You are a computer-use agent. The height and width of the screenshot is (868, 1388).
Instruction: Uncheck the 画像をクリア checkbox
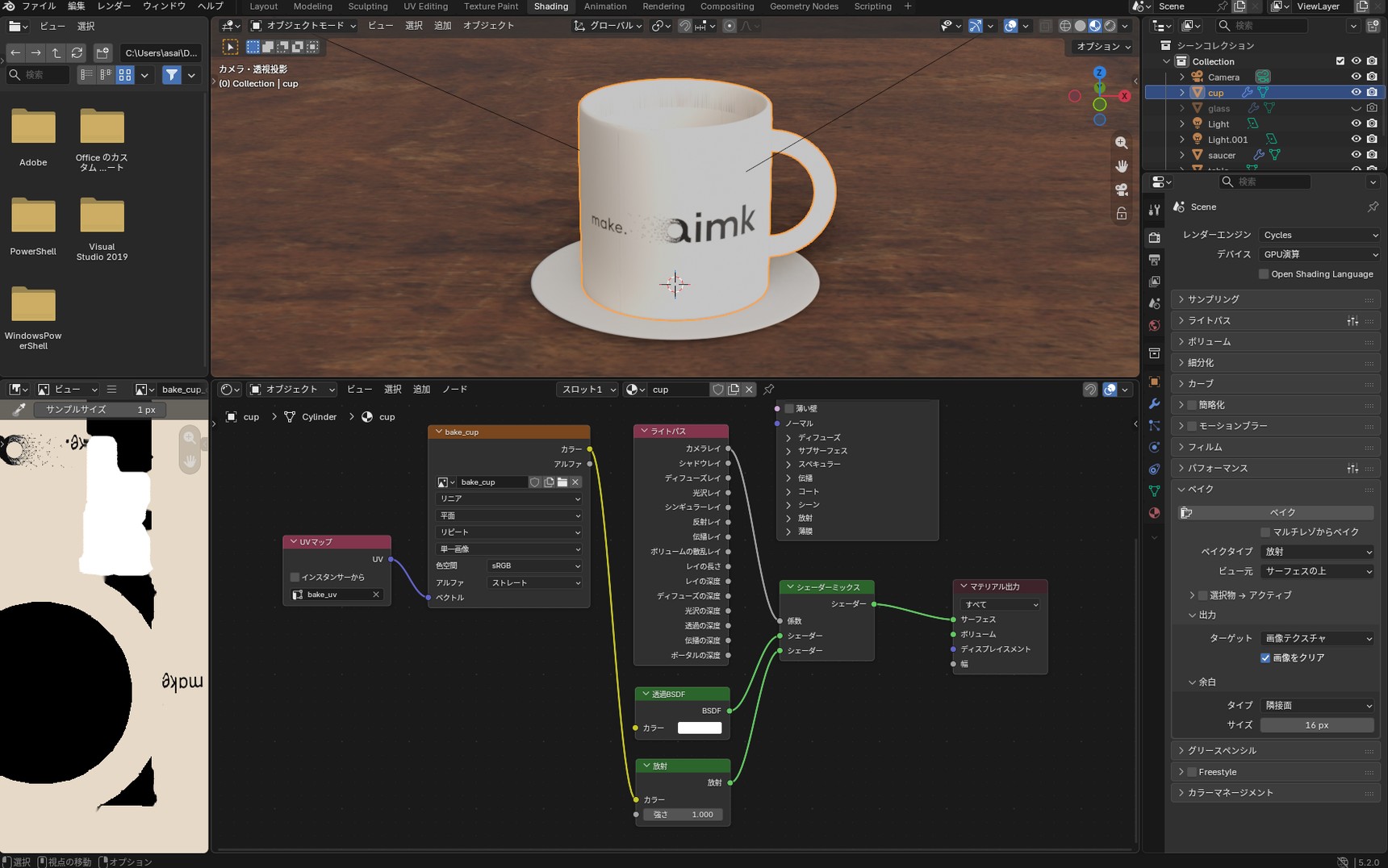click(1265, 657)
